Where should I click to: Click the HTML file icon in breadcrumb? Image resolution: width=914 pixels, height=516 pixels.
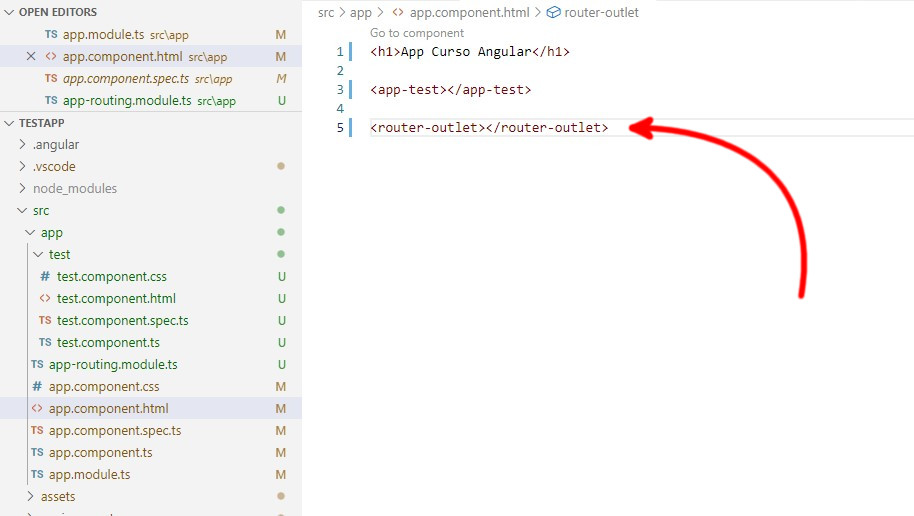397,13
